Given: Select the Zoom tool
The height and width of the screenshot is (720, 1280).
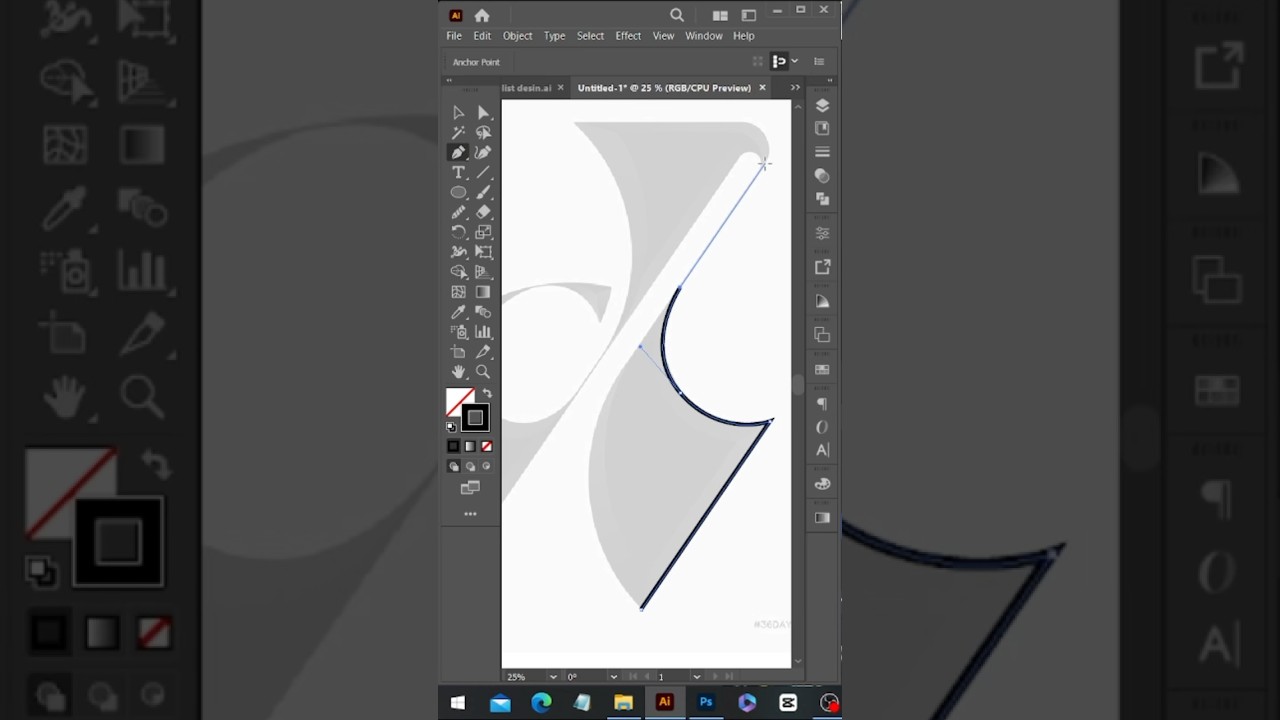Looking at the screenshot, I should 483,372.
